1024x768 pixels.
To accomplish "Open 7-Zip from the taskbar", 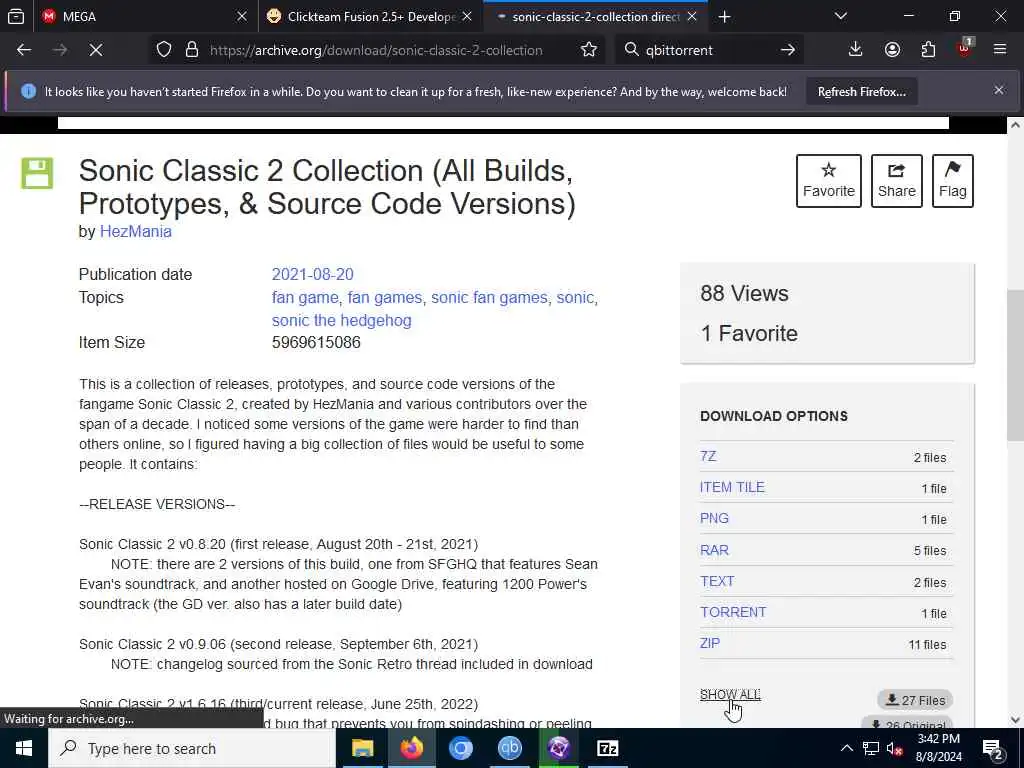I will point(607,748).
